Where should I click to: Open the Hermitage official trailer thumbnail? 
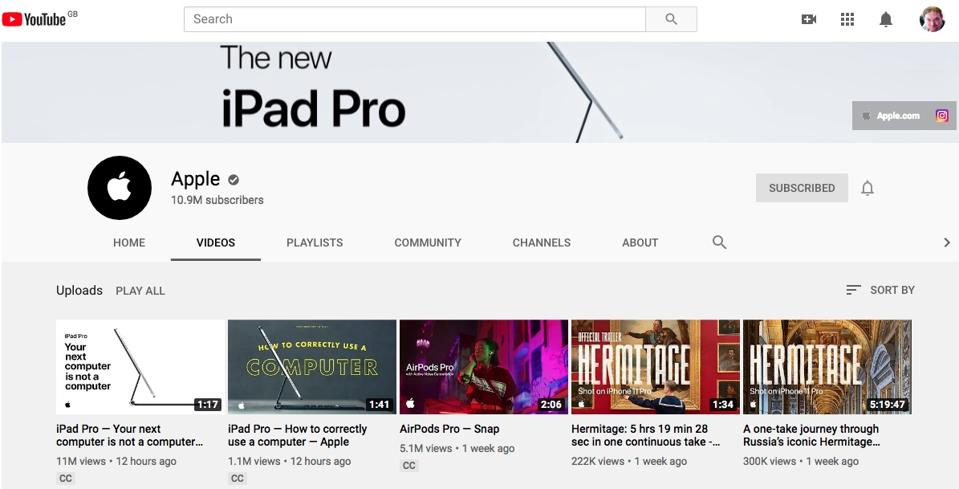tap(656, 367)
